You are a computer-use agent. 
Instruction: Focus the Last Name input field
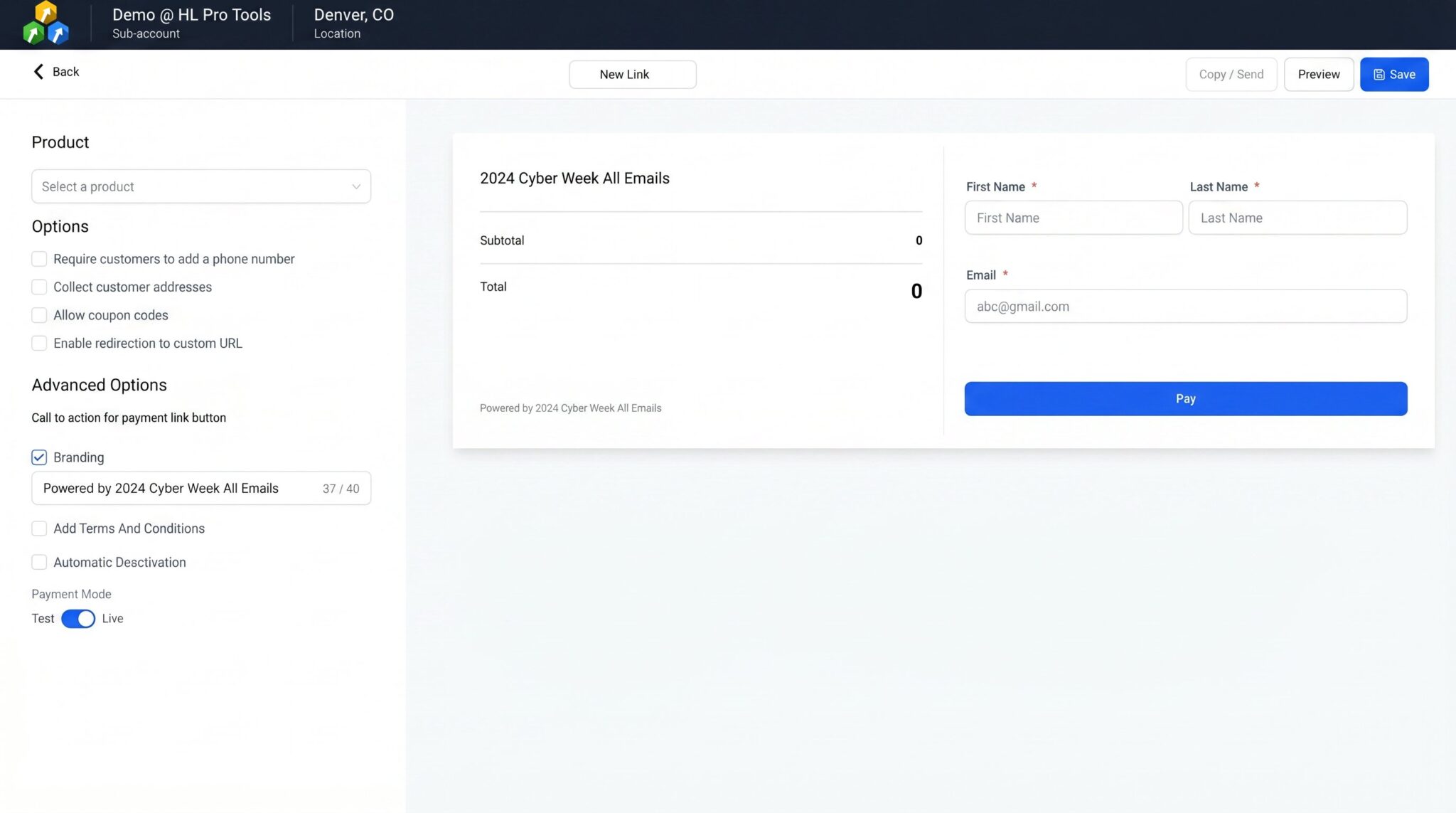[1297, 218]
